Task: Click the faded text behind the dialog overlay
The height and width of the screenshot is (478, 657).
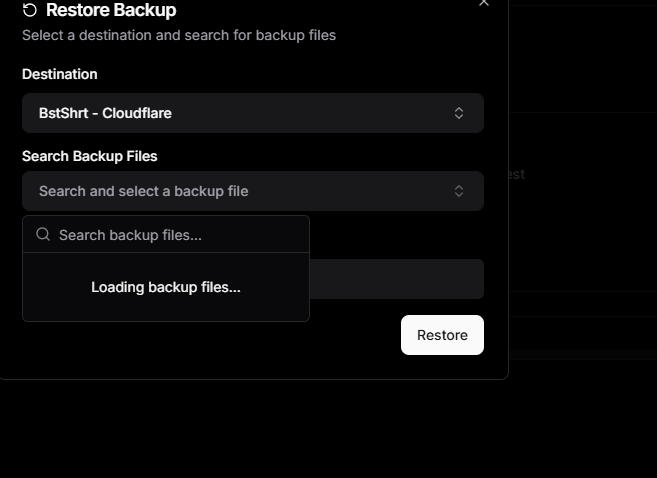Action: click(x=517, y=174)
